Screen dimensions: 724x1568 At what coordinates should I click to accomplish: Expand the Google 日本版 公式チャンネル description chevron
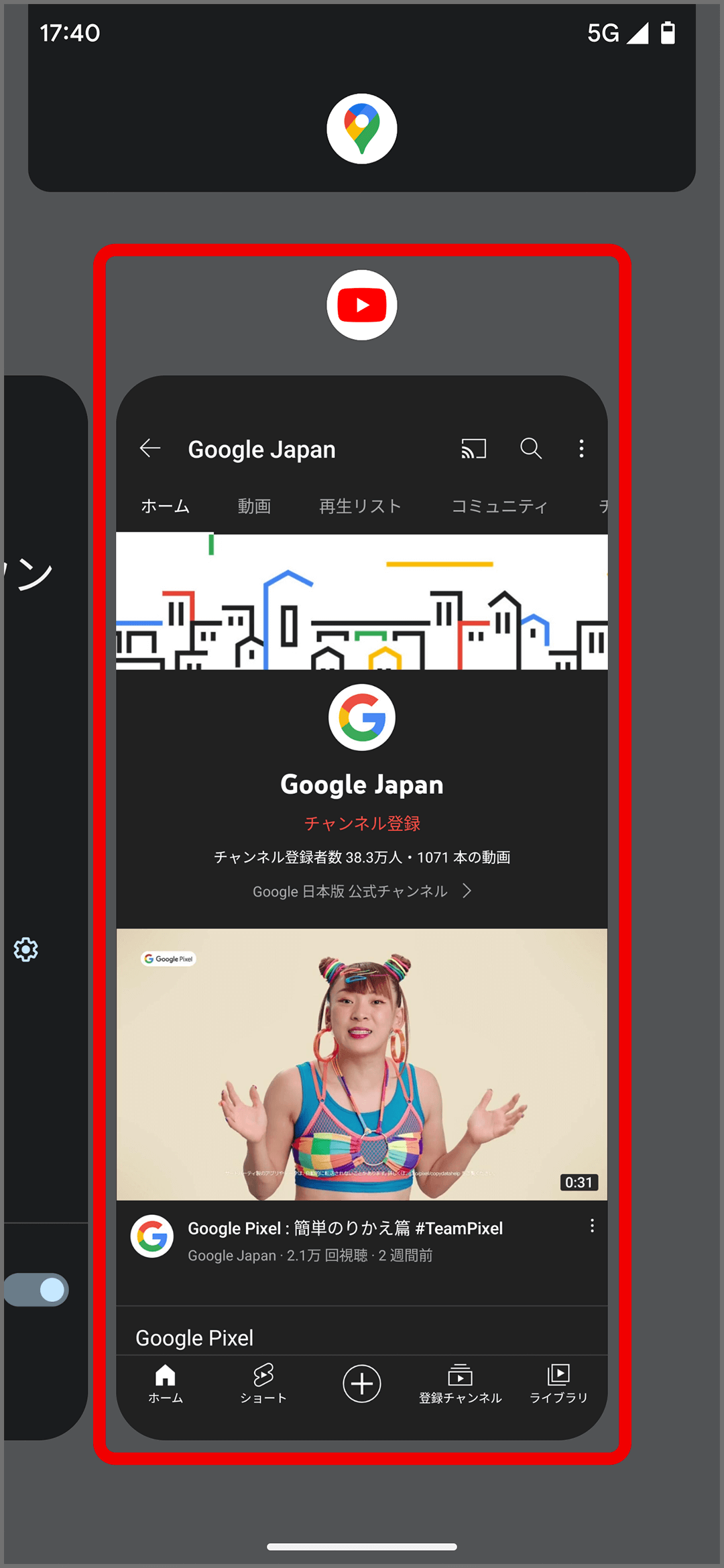(467, 891)
